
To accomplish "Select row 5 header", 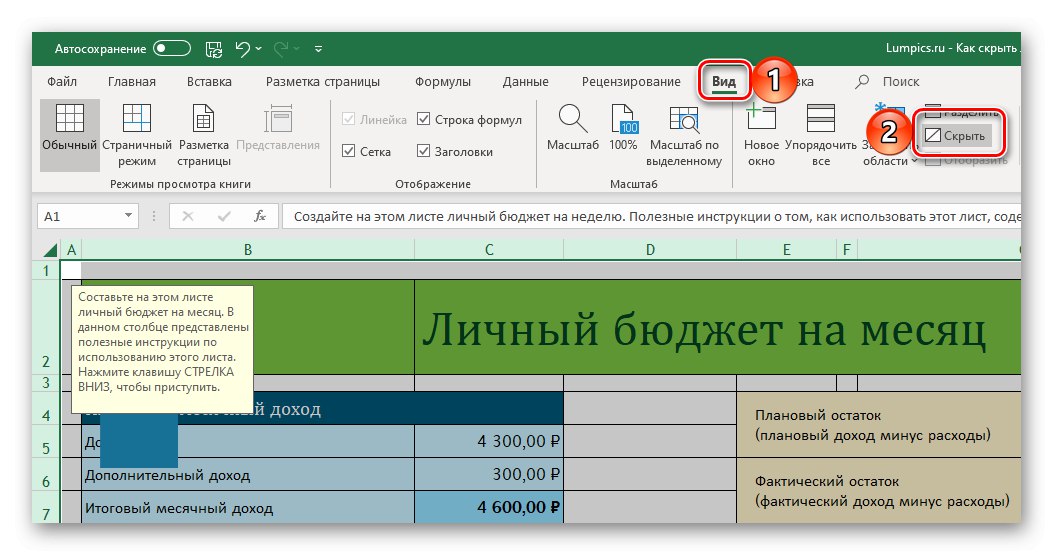I will tap(46, 441).
